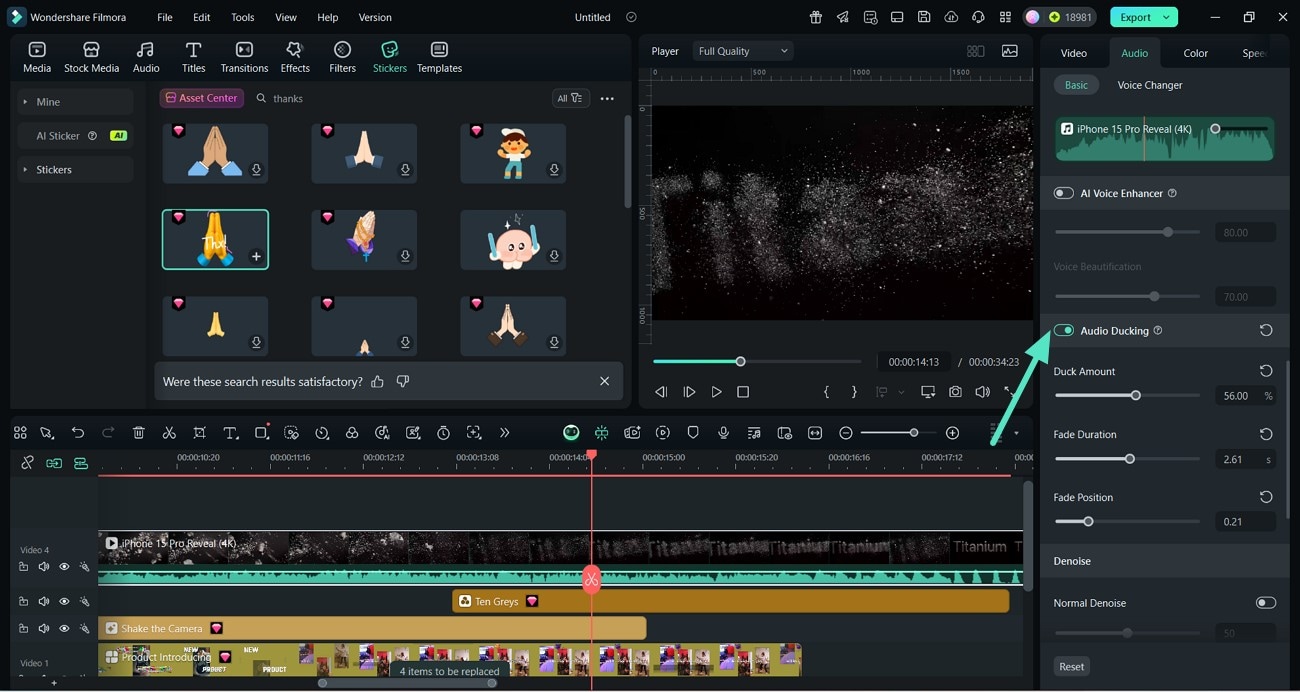
Task: Open the Tools menu
Action: (243, 17)
